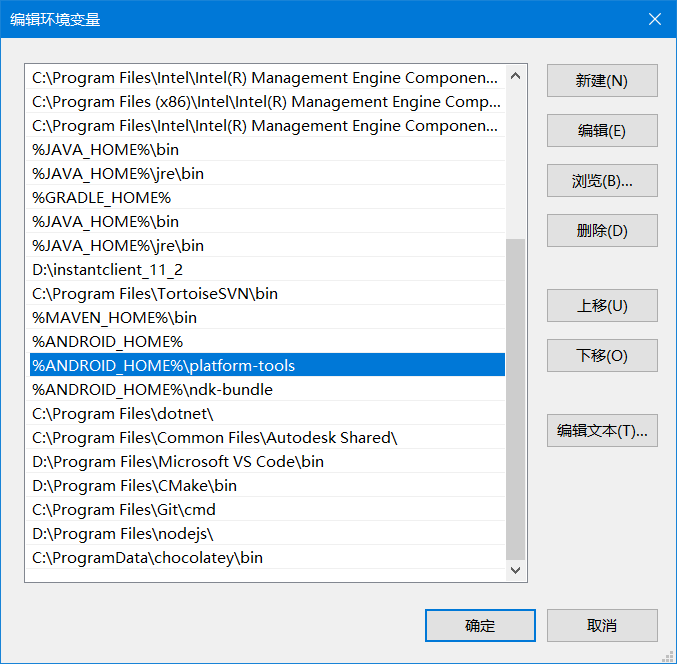The width and height of the screenshot is (677, 664).
Task: Select the C:\Program Files\dotnet\ entry
Action: (267, 414)
